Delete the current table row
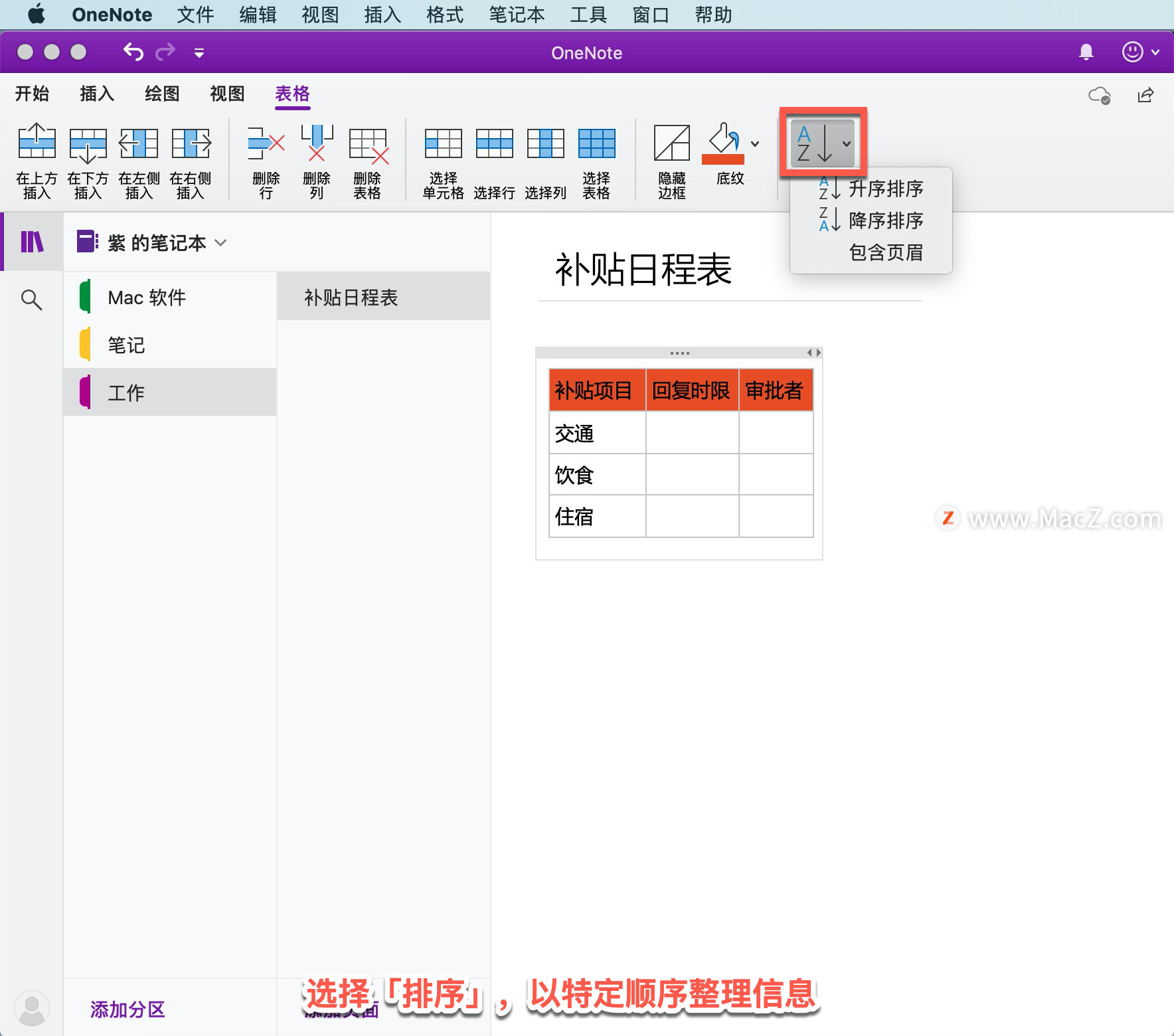This screenshot has height=1036, width=1174. pos(266,161)
